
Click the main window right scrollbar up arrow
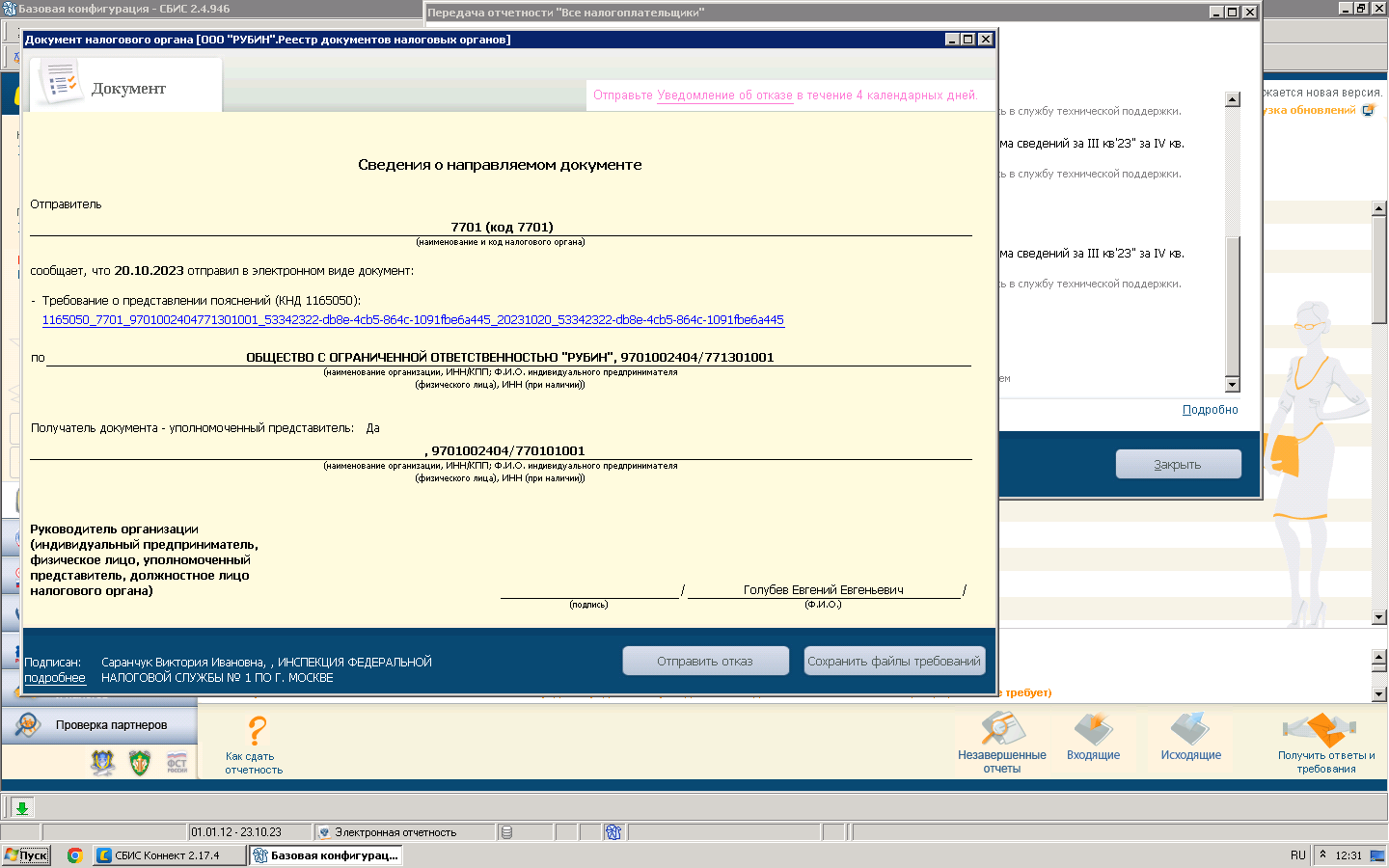1379,207
